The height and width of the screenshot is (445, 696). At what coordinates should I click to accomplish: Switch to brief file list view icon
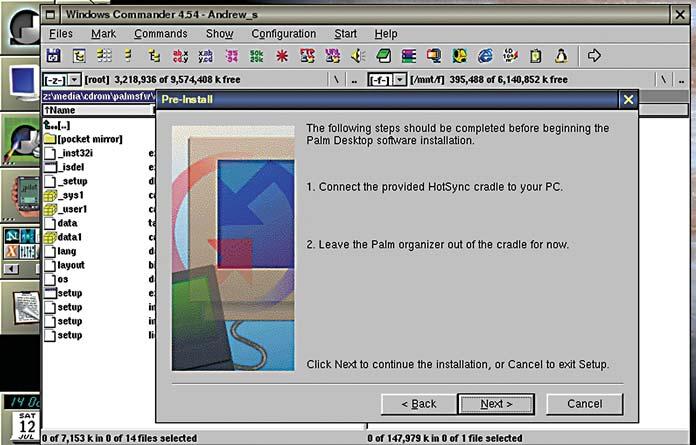pos(104,56)
